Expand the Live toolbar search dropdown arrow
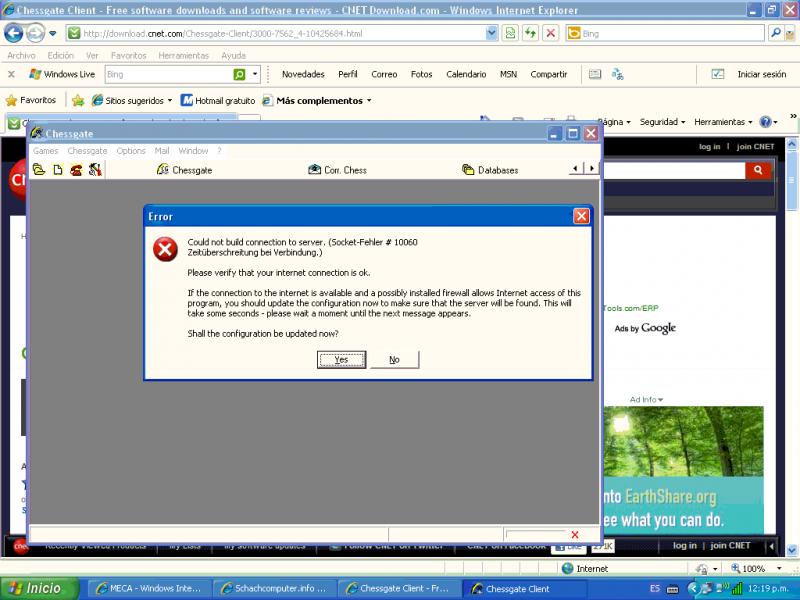This screenshot has width=800, height=600. [x=255, y=74]
